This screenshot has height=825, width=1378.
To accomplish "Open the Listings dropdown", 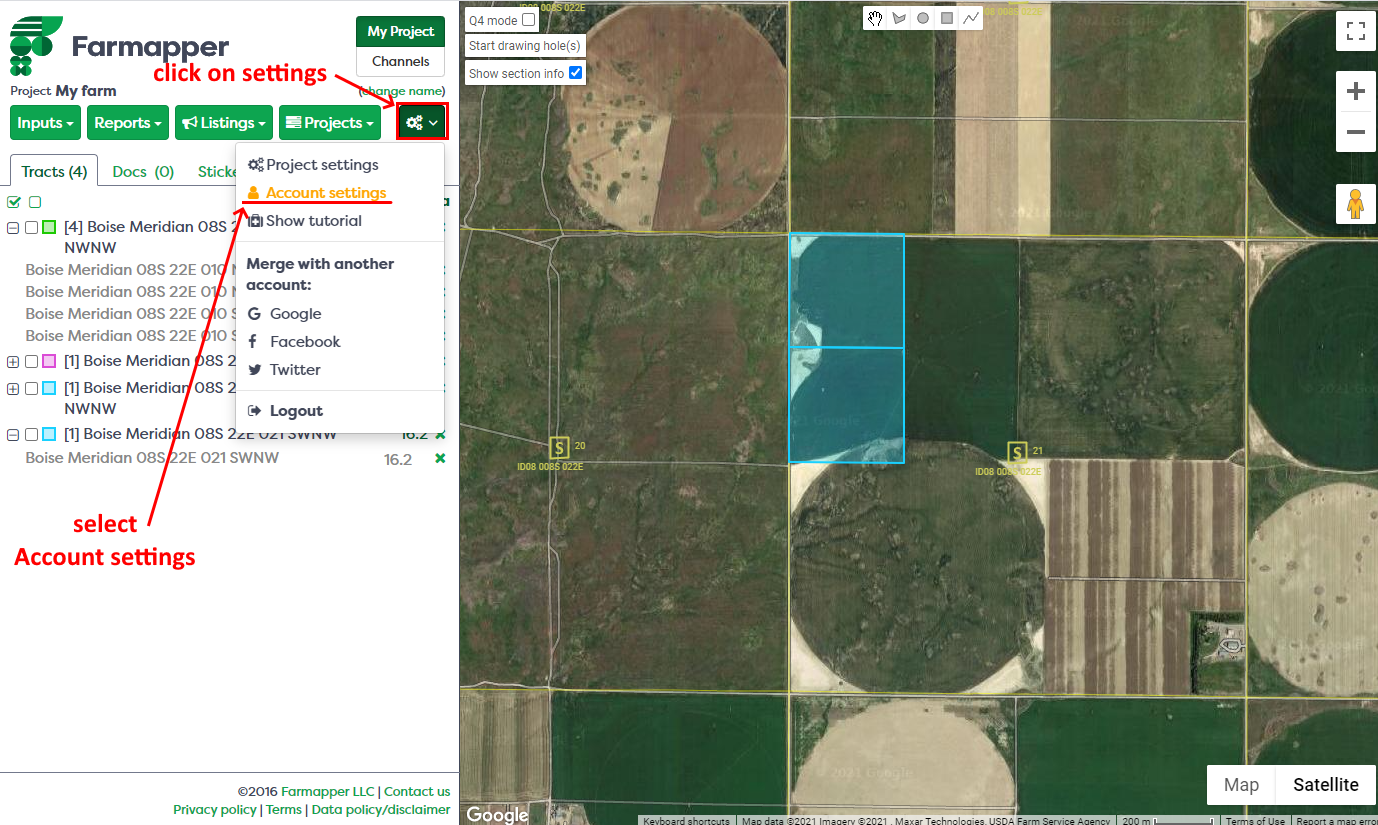I will [x=224, y=123].
